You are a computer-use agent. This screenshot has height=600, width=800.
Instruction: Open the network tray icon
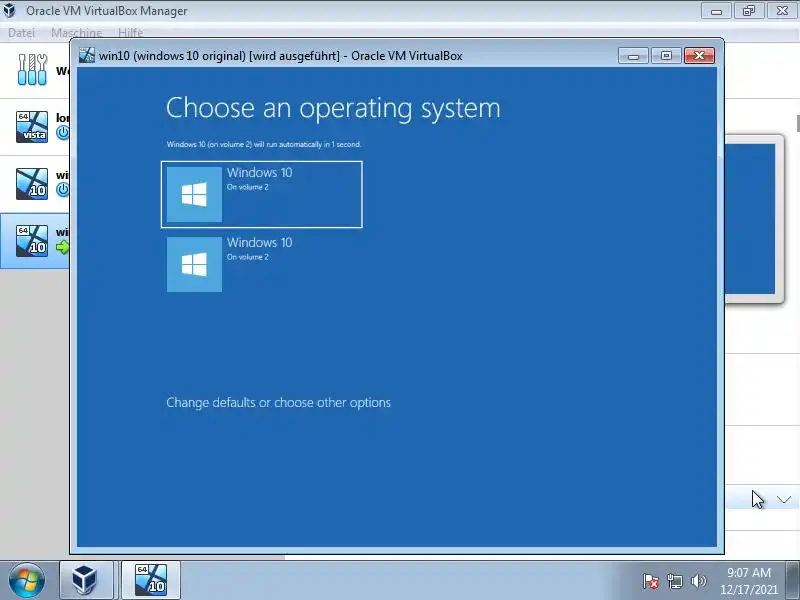[x=674, y=581]
